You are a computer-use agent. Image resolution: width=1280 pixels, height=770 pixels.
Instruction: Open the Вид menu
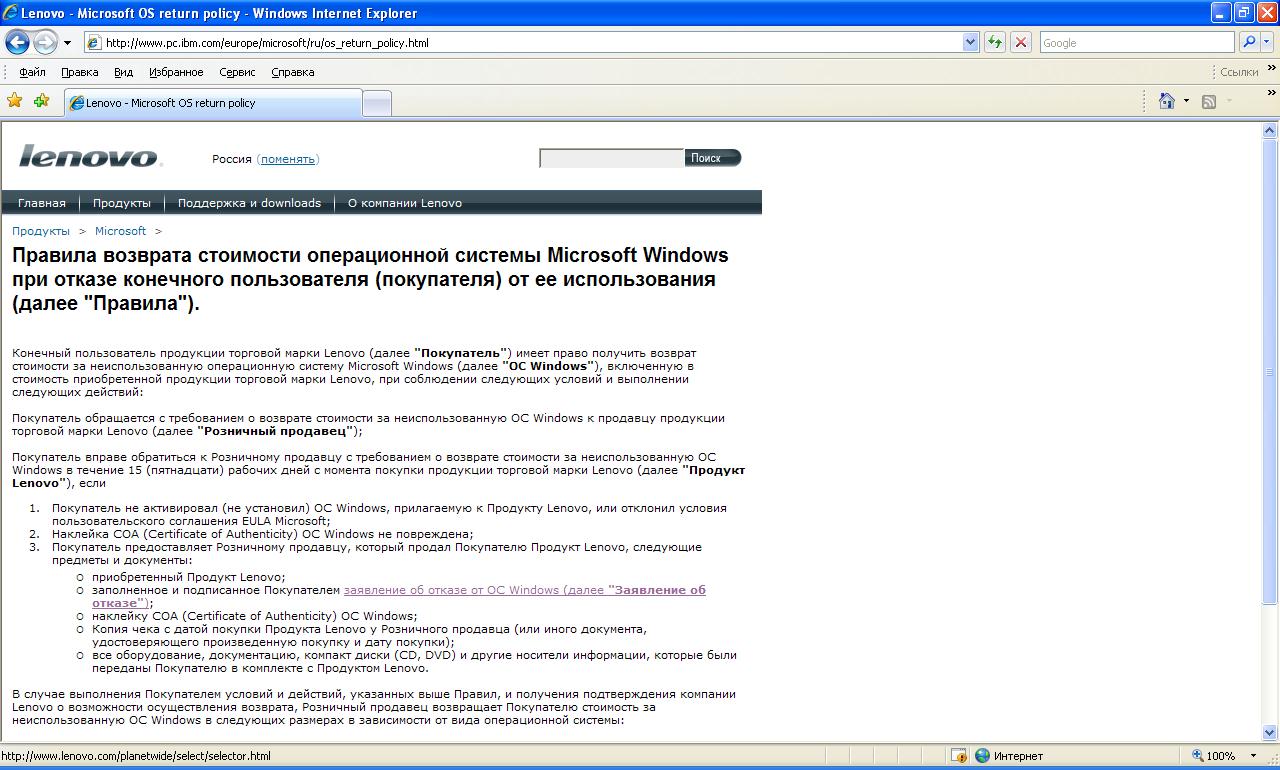click(123, 72)
